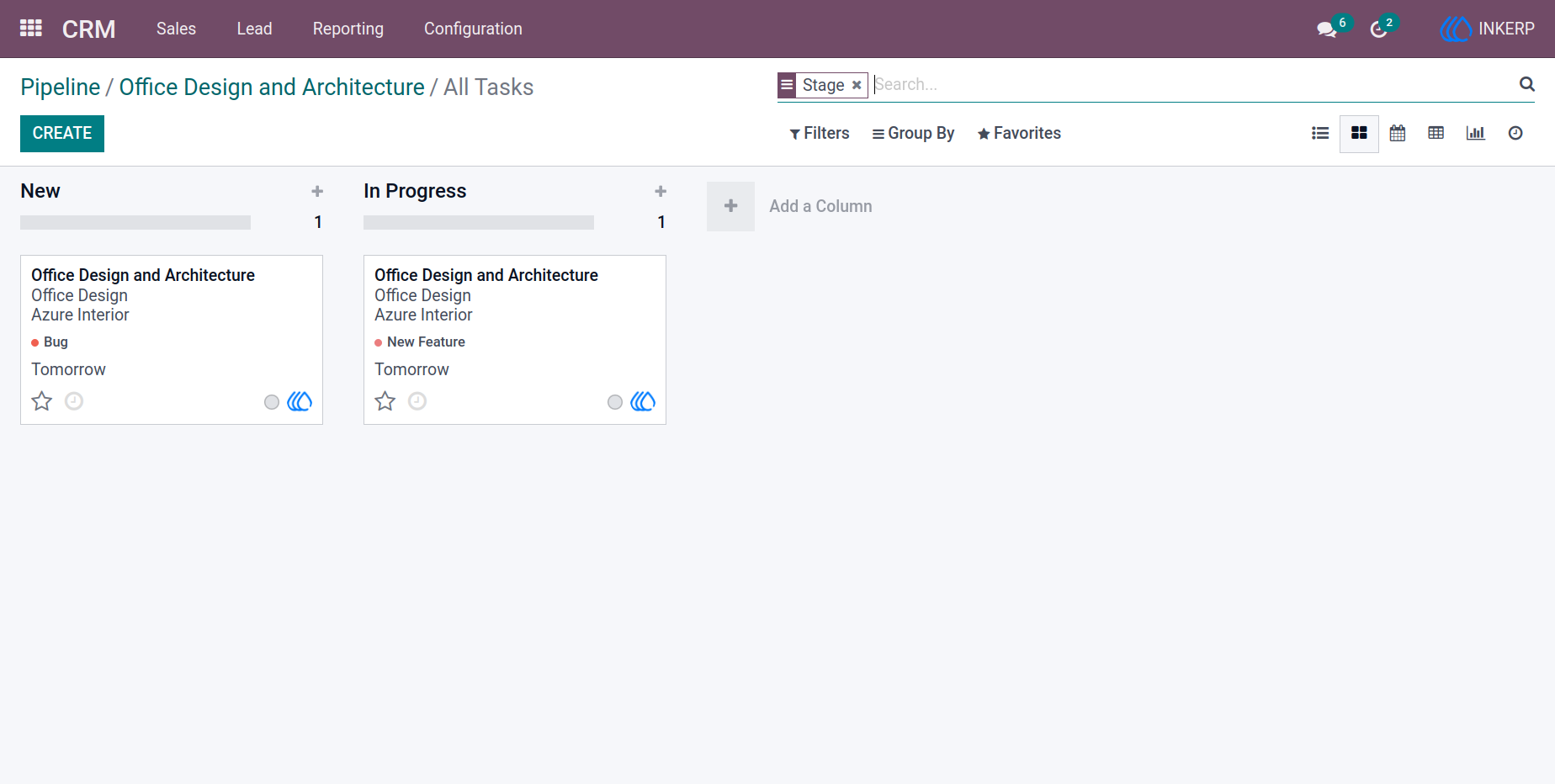Open the conversations messages icon
Viewport: 1555px width, 784px height.
1327,29
